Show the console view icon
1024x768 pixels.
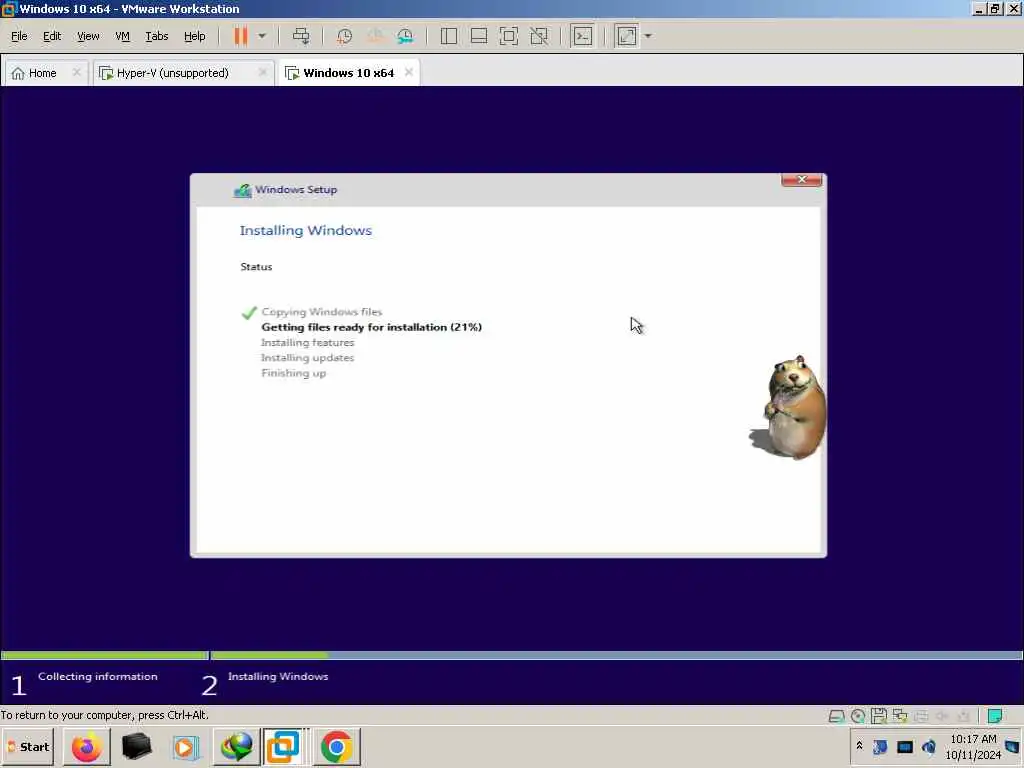coord(583,36)
